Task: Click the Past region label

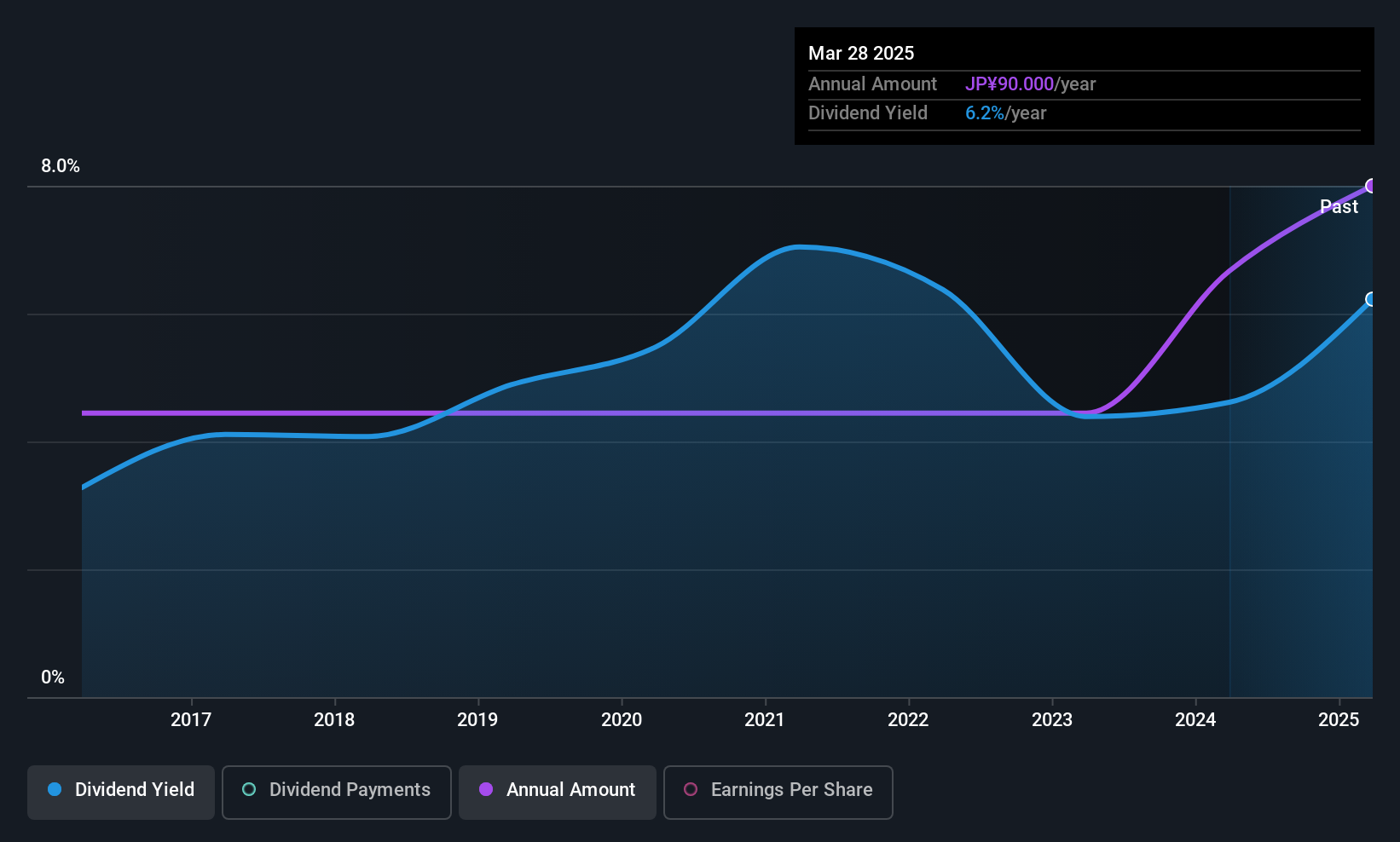Action: (x=1339, y=207)
